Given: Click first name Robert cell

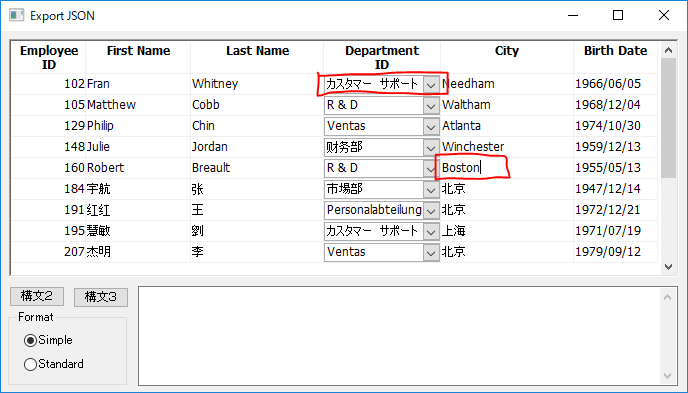Looking at the screenshot, I should [138, 168].
